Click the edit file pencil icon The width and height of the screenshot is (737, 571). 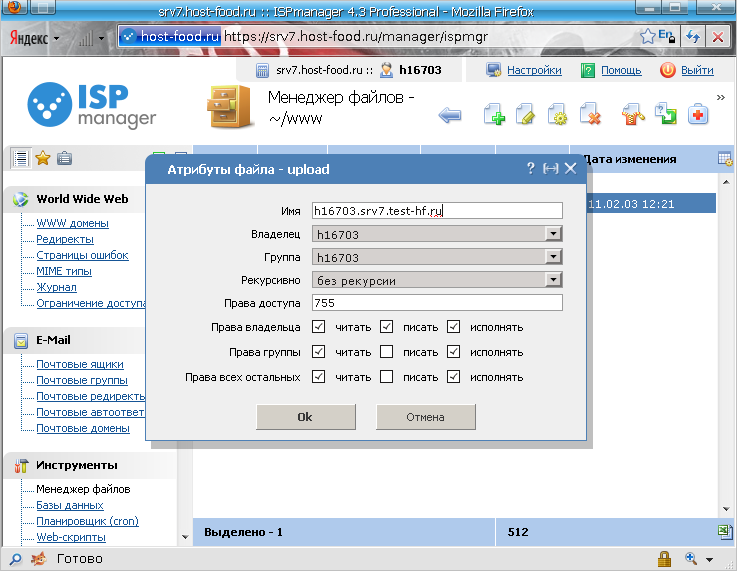(x=526, y=116)
